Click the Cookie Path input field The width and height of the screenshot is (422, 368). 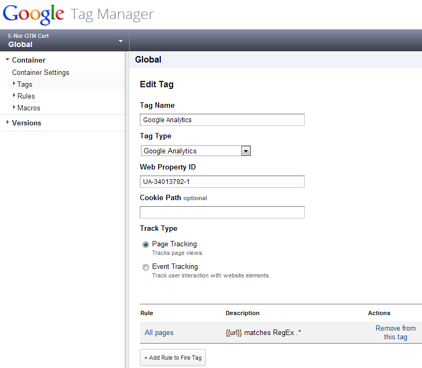(222, 212)
